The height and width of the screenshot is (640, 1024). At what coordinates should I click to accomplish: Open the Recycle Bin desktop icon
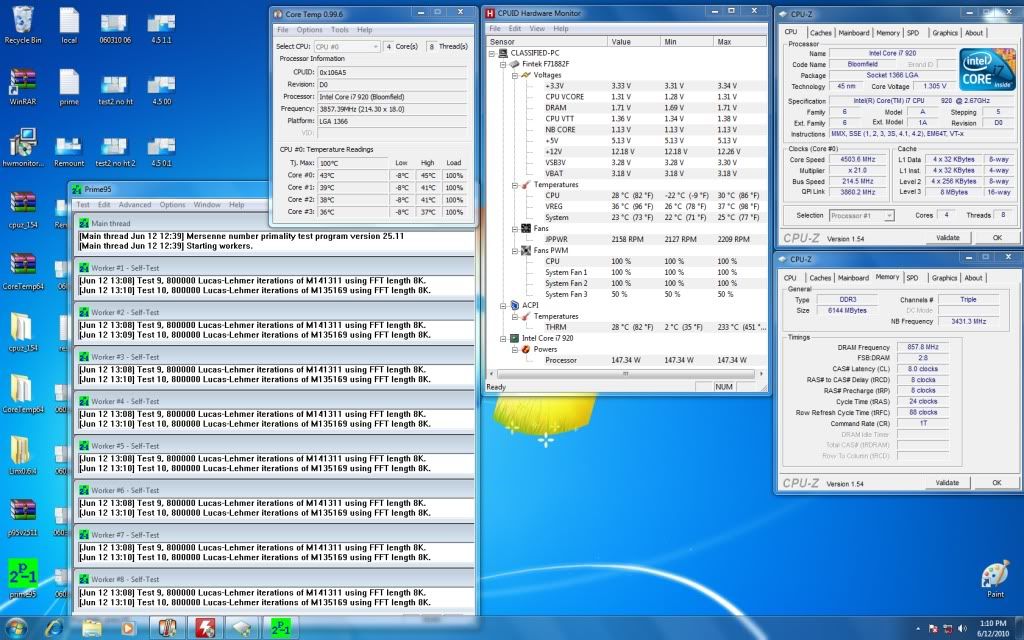(22, 22)
